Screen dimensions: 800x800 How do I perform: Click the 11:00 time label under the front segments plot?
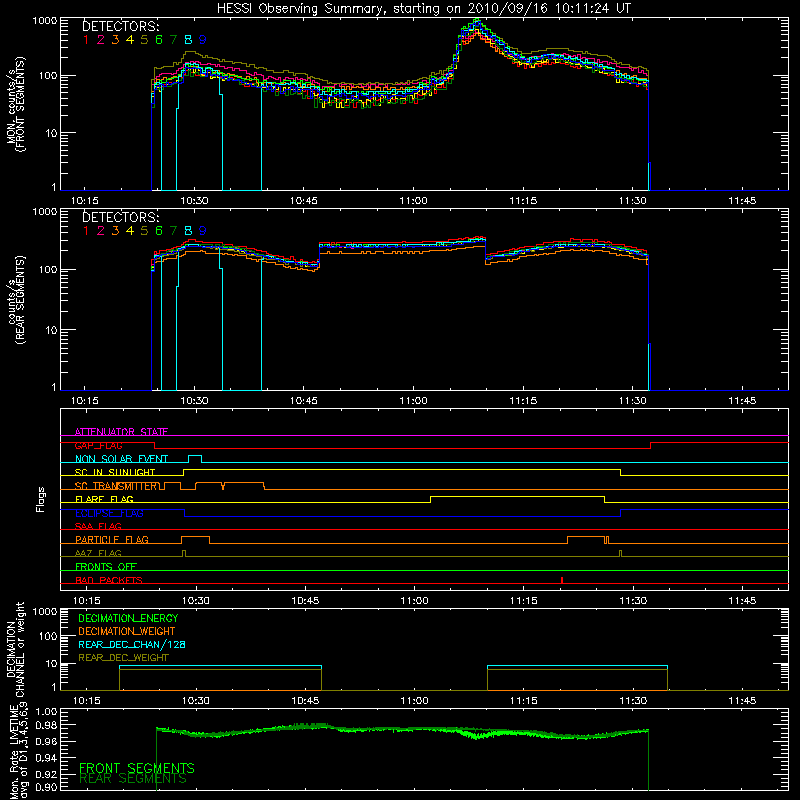tap(413, 201)
